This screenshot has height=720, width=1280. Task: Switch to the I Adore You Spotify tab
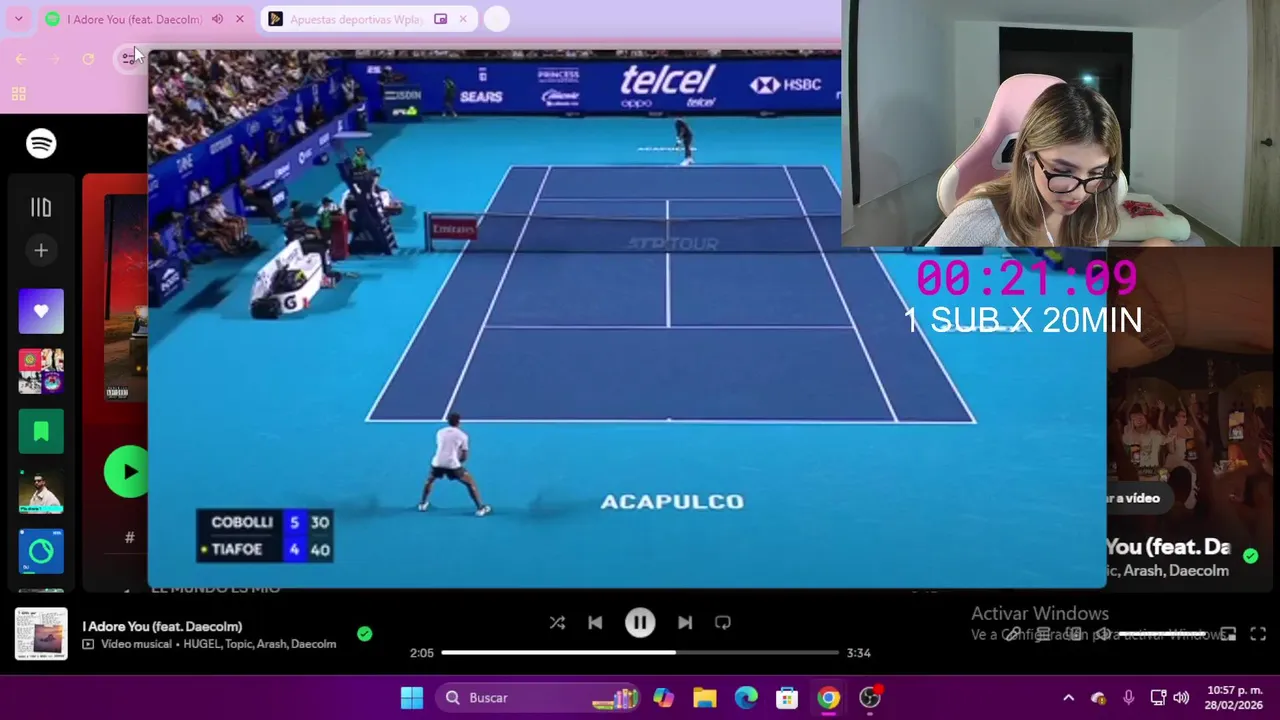[x=147, y=19]
